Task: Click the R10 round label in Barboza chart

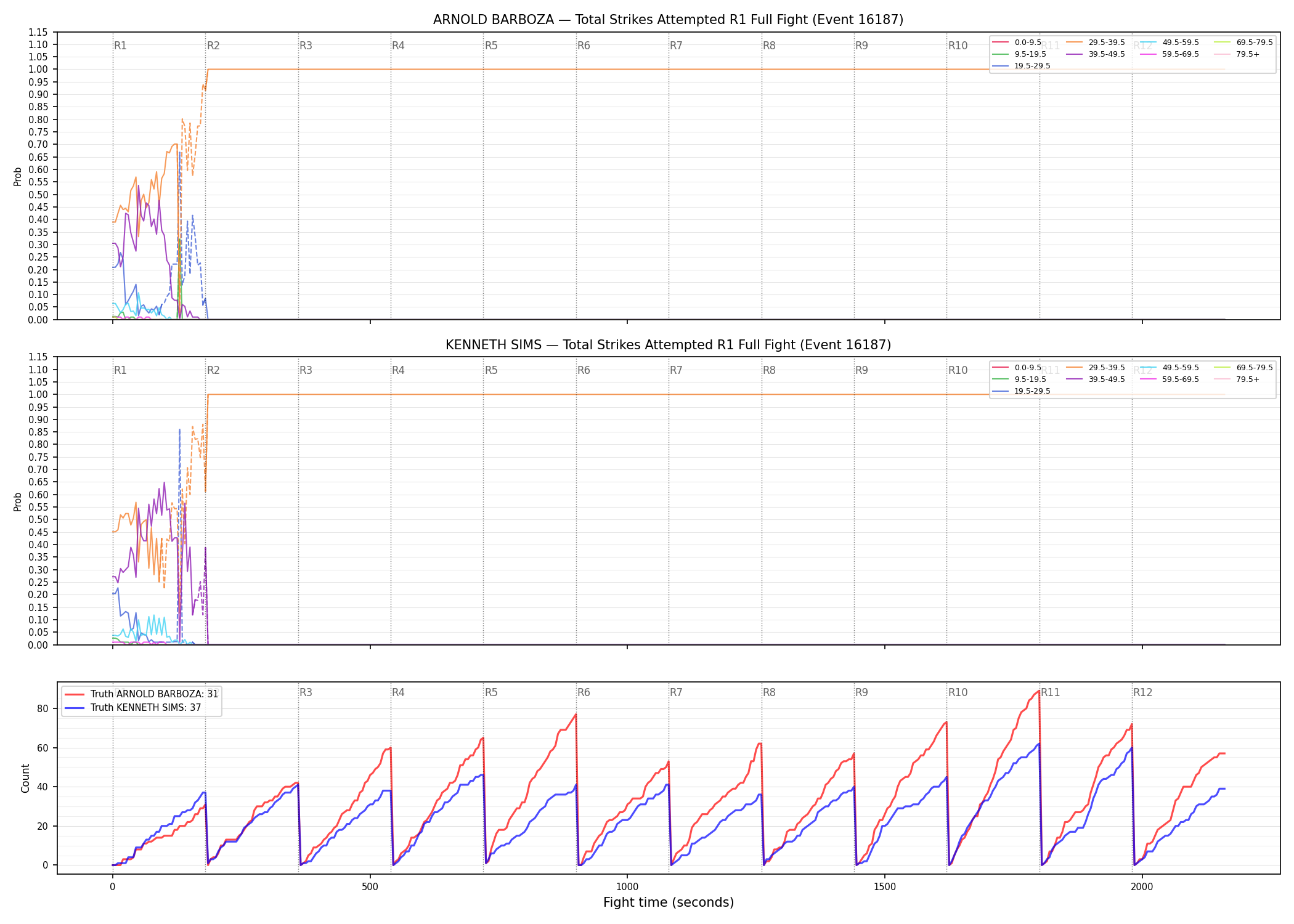Action: (958, 46)
